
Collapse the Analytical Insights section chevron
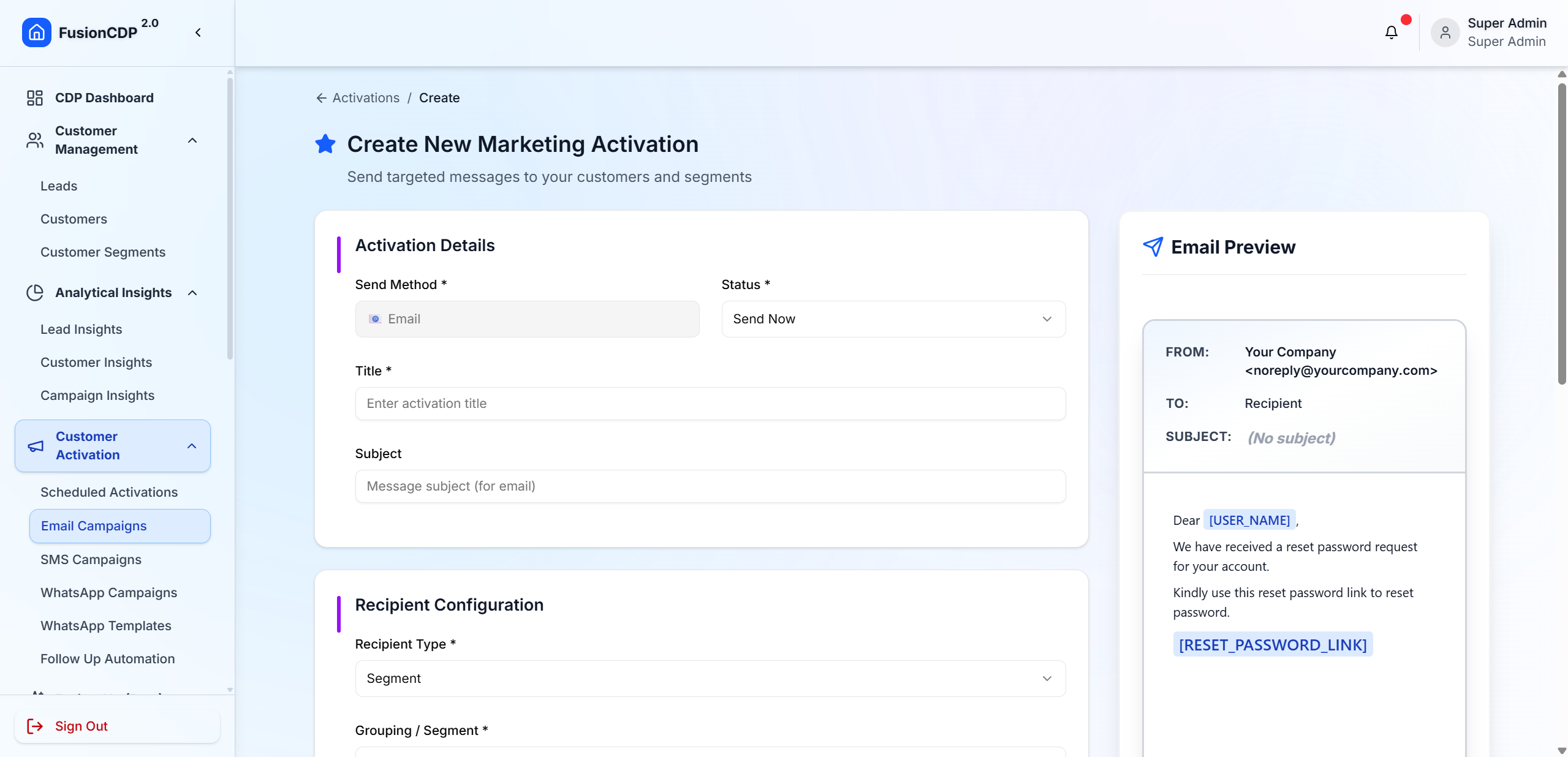(192, 293)
